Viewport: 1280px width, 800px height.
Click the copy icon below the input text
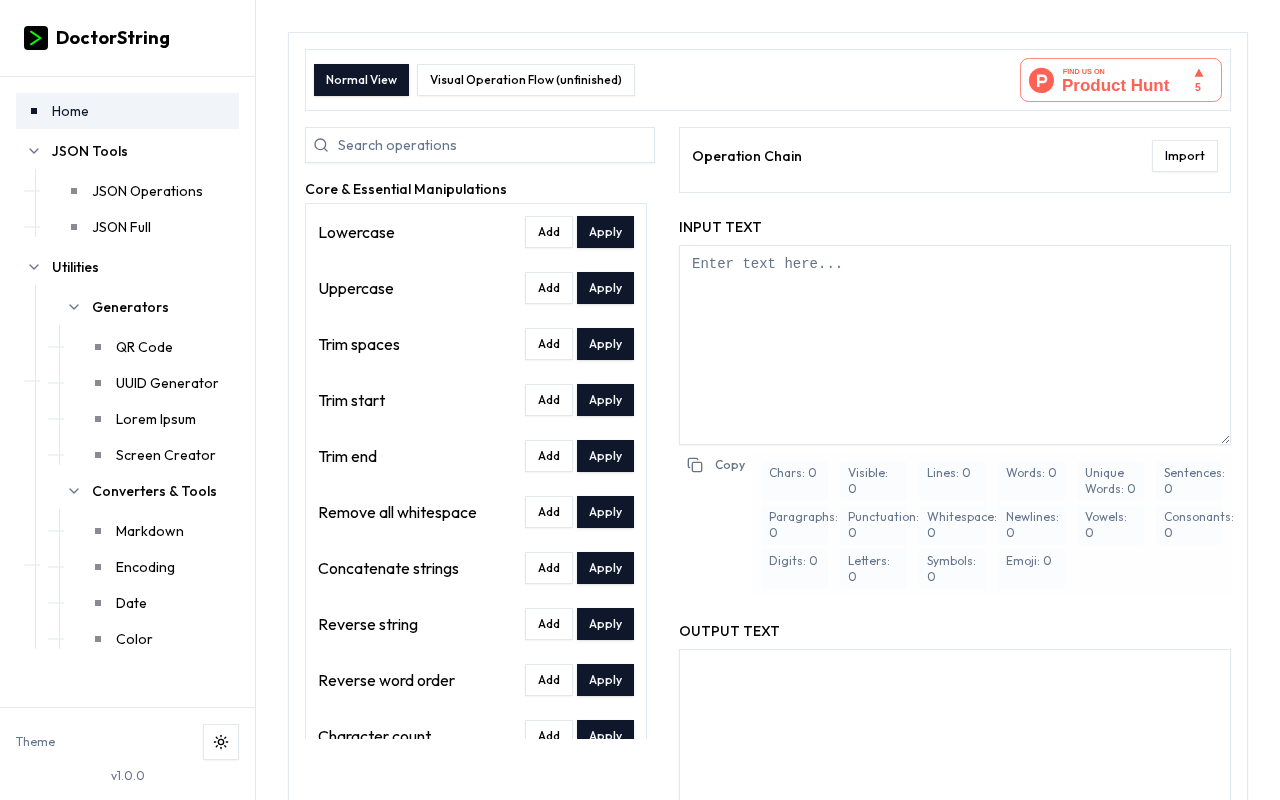click(695, 465)
